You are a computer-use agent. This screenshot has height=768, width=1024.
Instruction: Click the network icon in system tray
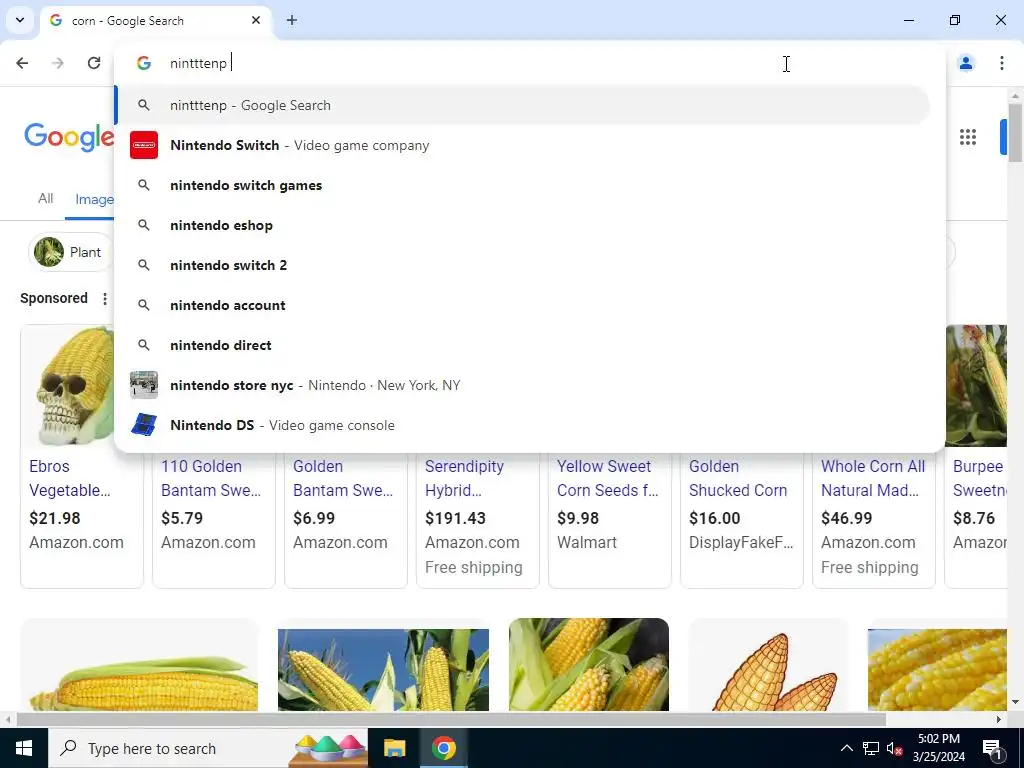tap(871, 748)
